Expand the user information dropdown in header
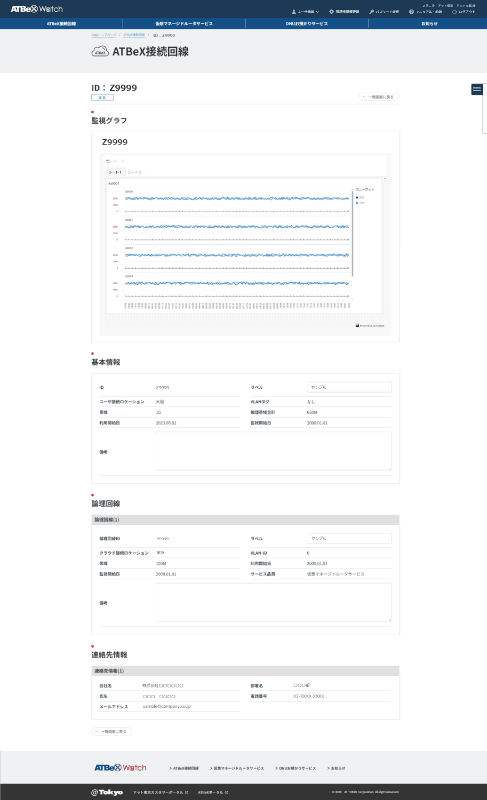Screen dimensions: 487x800 tap(317, 11)
